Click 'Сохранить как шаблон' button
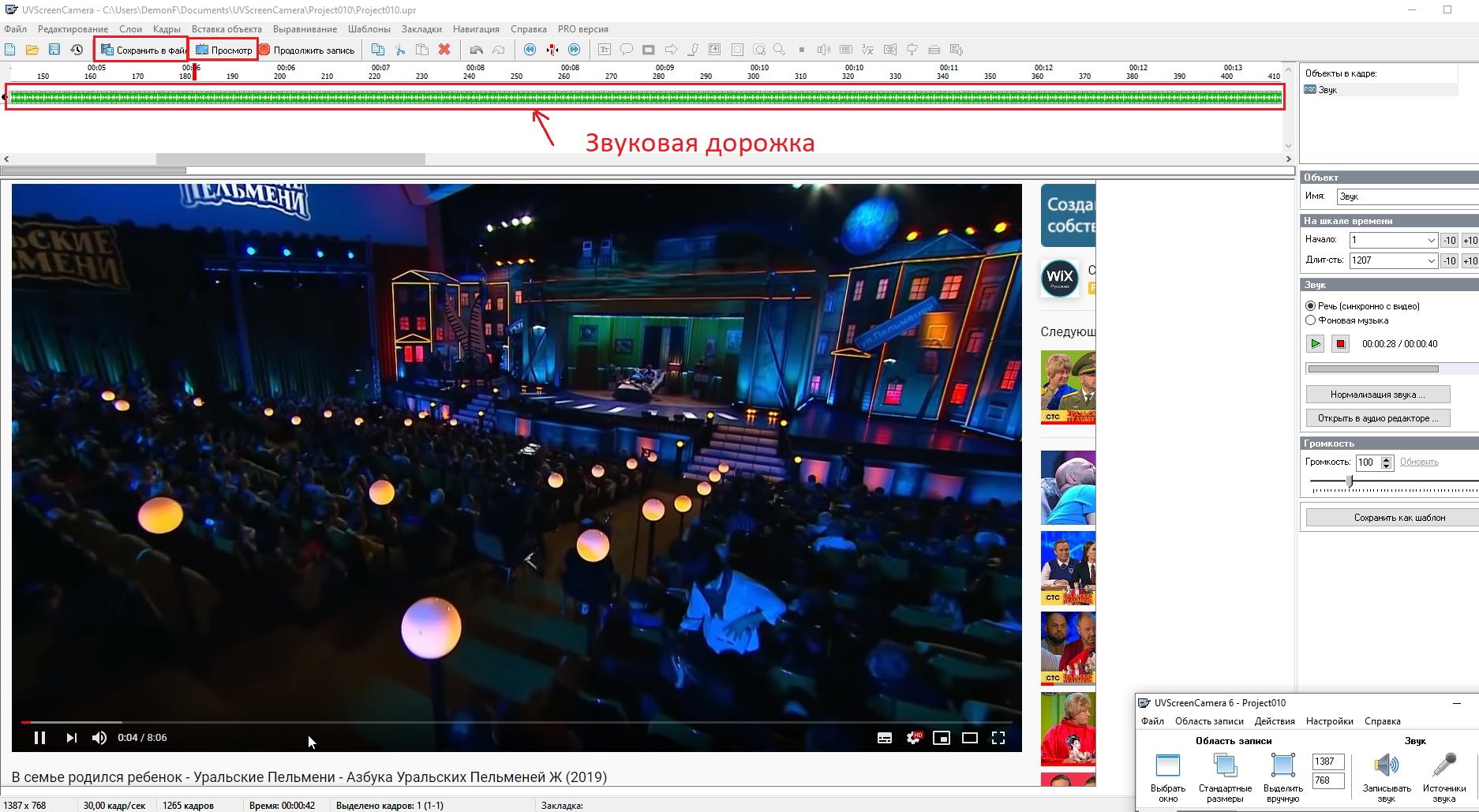The width and height of the screenshot is (1479, 812). point(1398,518)
